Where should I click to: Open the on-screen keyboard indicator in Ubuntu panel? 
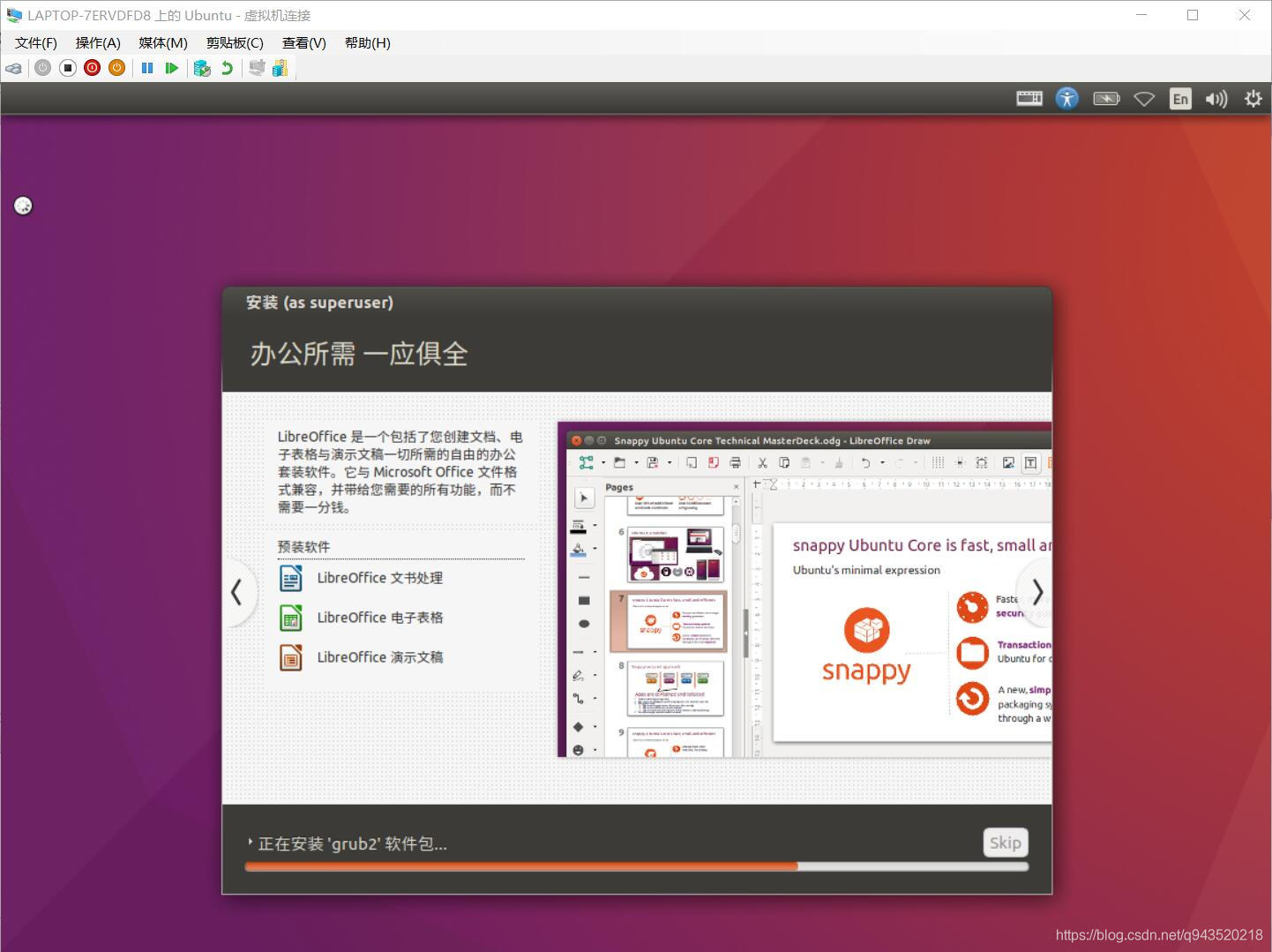point(1029,98)
